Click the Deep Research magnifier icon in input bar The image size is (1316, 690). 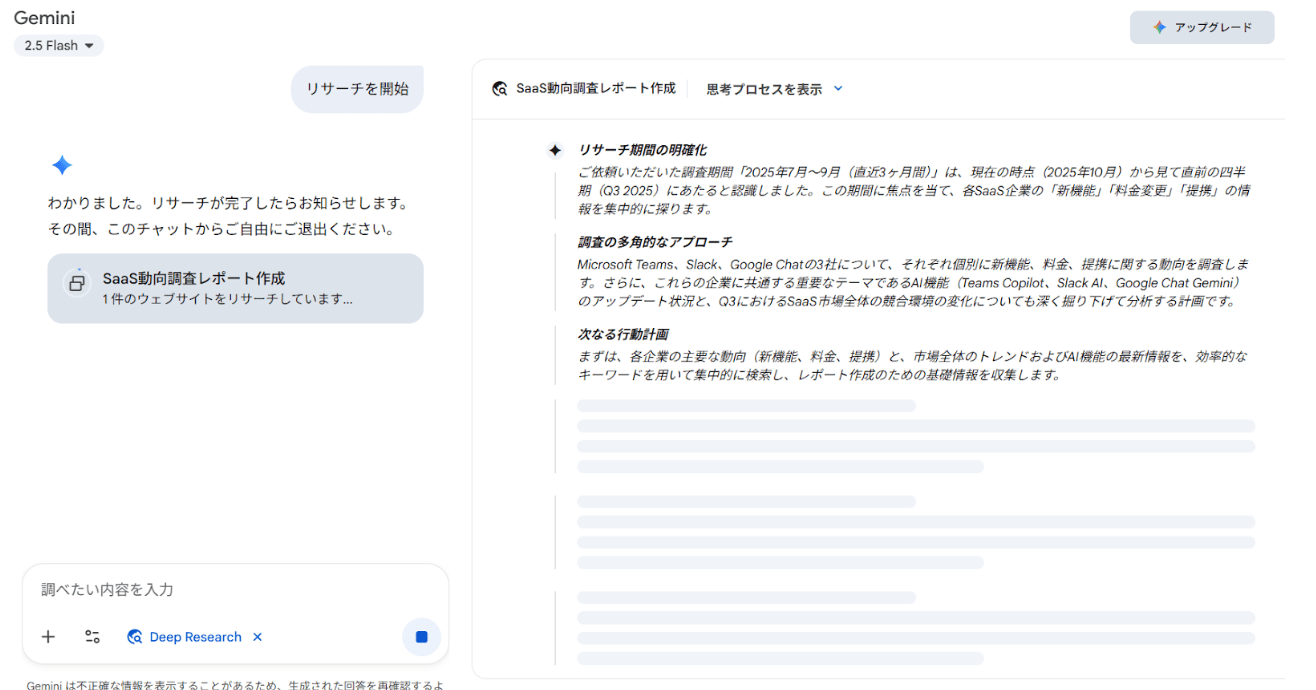[x=135, y=637]
